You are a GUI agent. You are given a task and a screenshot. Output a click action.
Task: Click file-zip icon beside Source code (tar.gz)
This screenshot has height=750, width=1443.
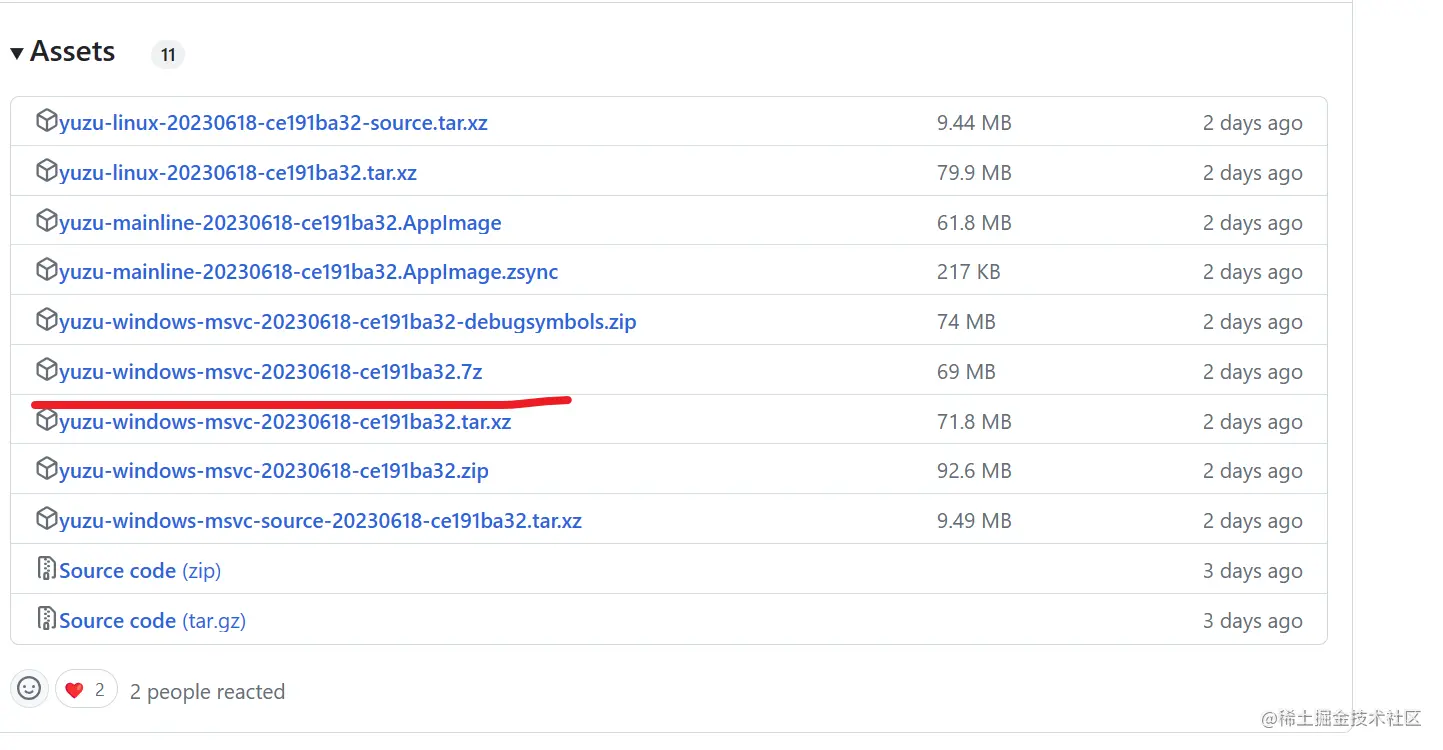pos(46,619)
